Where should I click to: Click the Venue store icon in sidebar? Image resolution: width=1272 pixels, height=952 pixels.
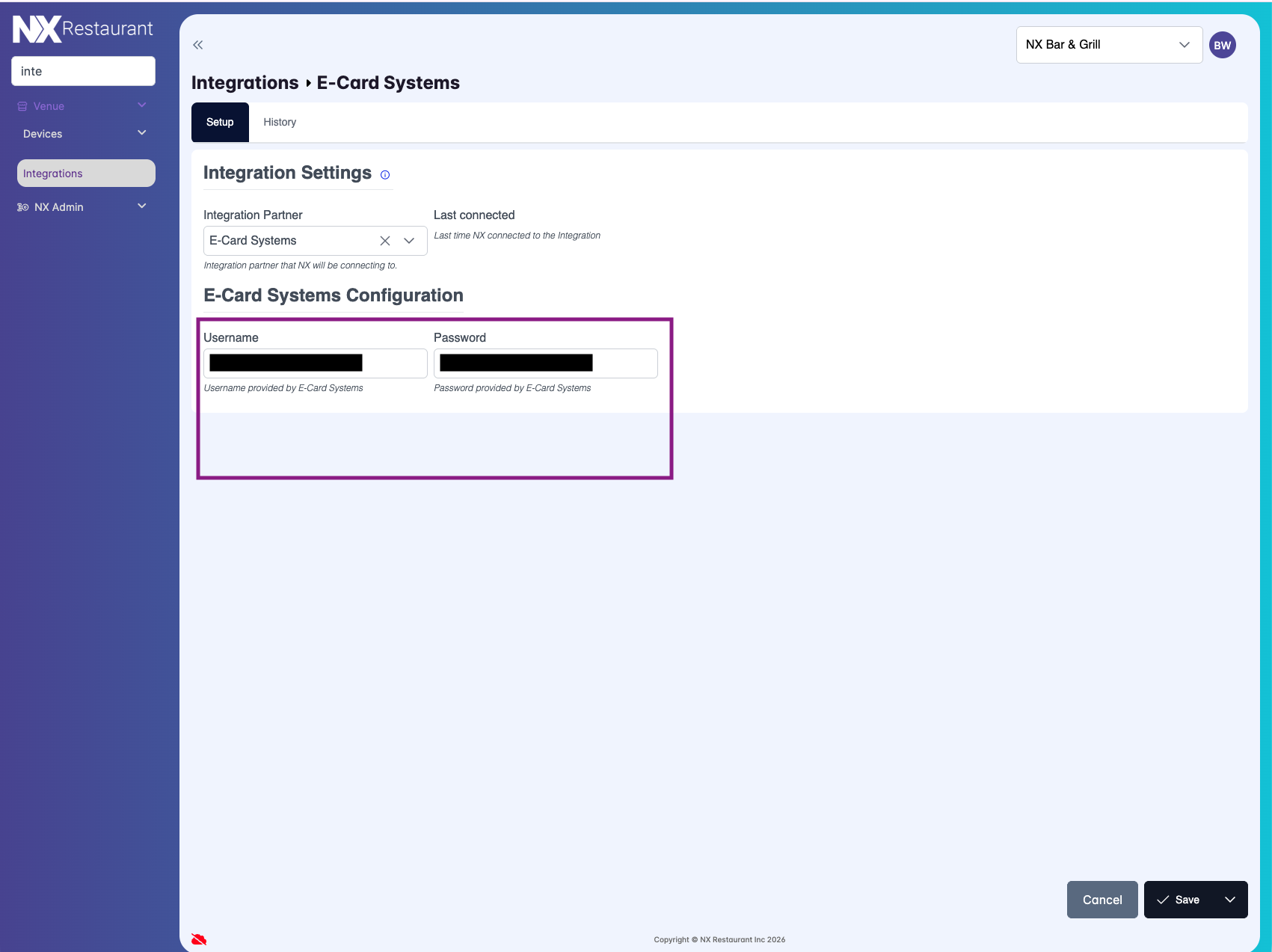tap(22, 106)
